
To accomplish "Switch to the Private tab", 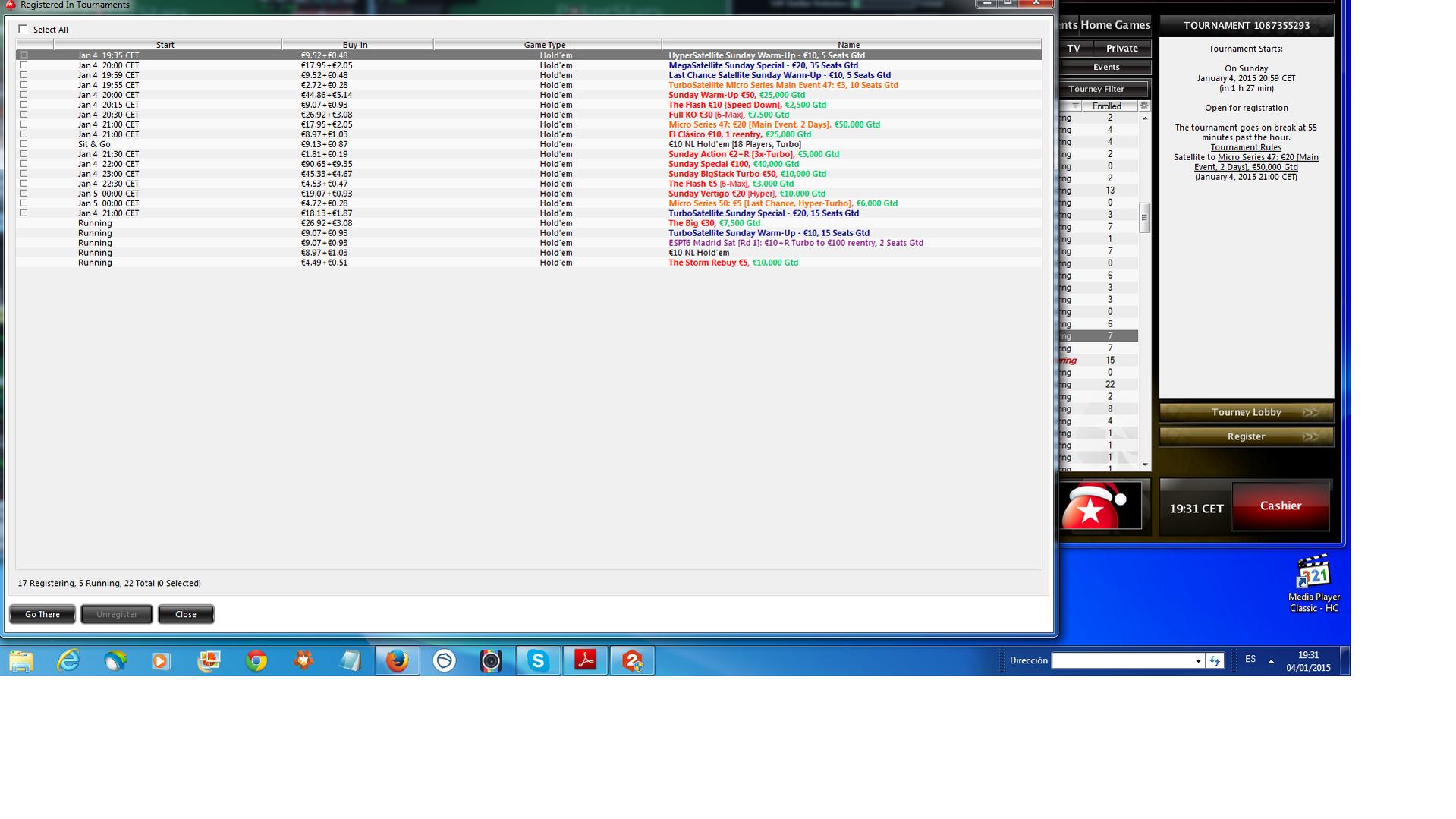I will (1122, 48).
